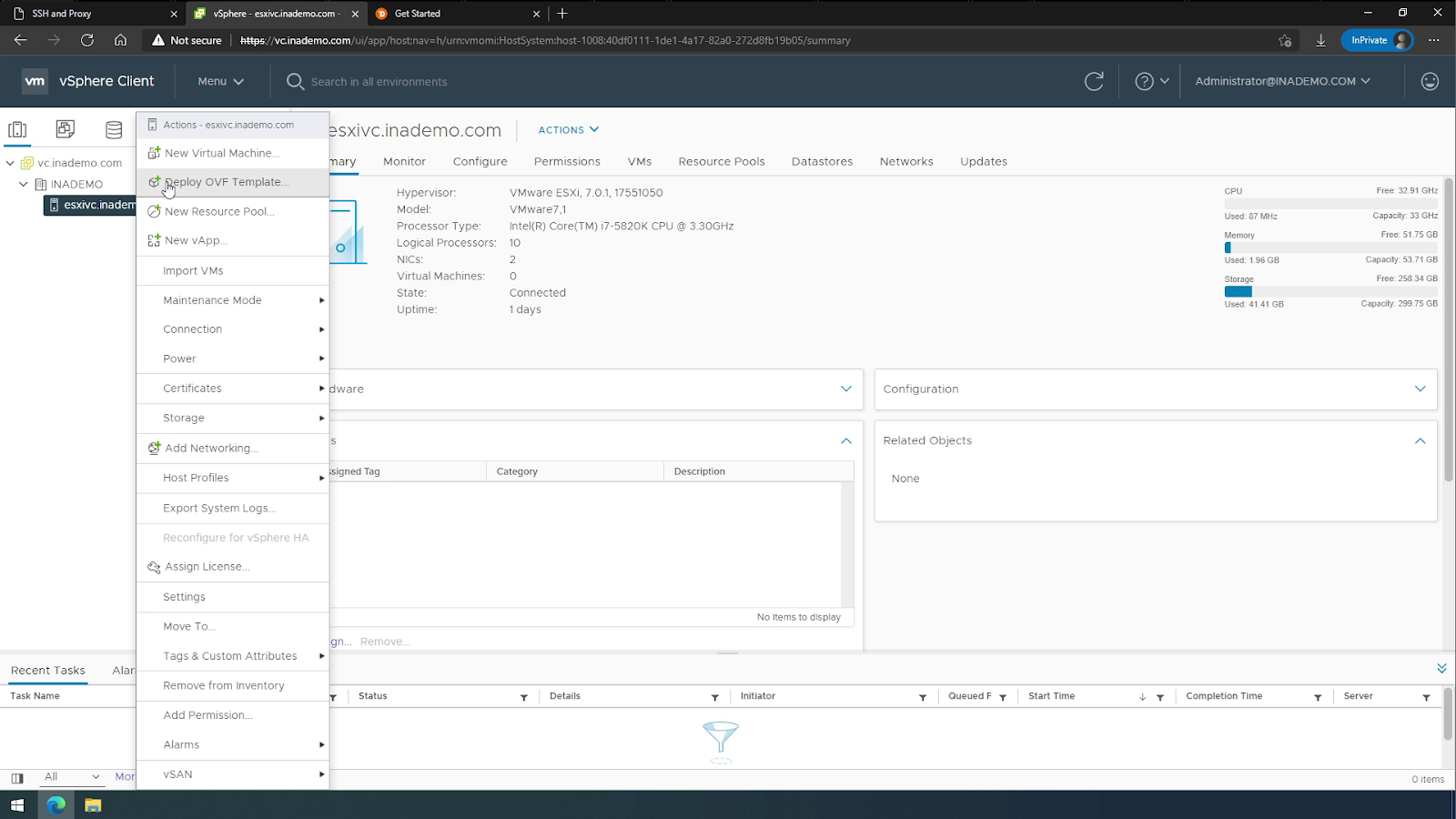
Task: Collapse the Recent Tasks panel double chevron
Action: pyautogui.click(x=1441, y=668)
